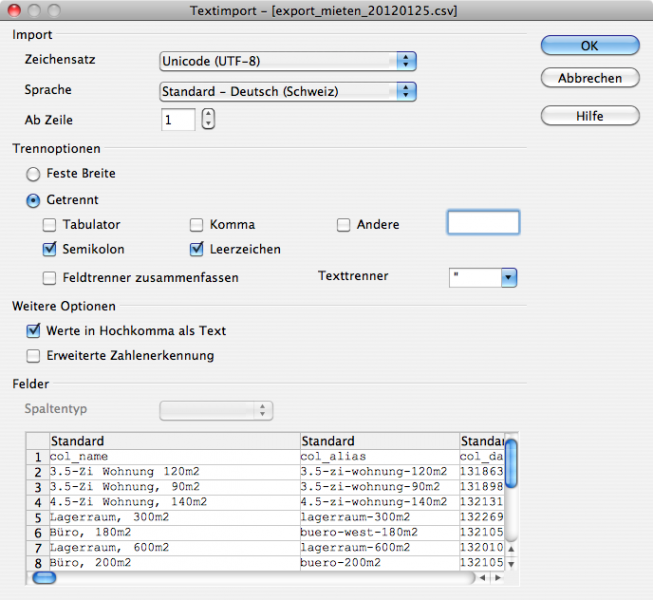Expand the Sprache dropdown list
Screen dimensions: 653x600
288,92
